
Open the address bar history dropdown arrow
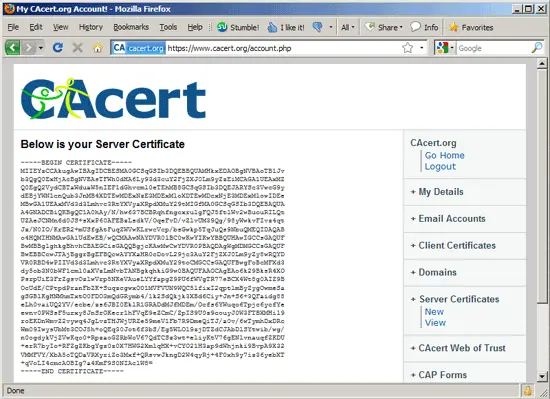[x=422, y=48]
